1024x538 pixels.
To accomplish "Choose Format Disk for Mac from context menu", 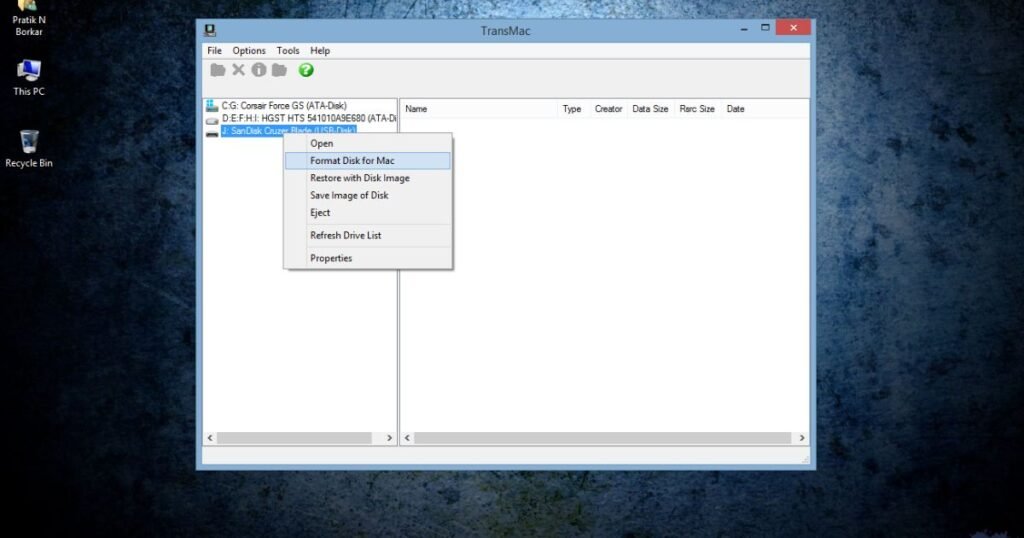I will pos(352,161).
